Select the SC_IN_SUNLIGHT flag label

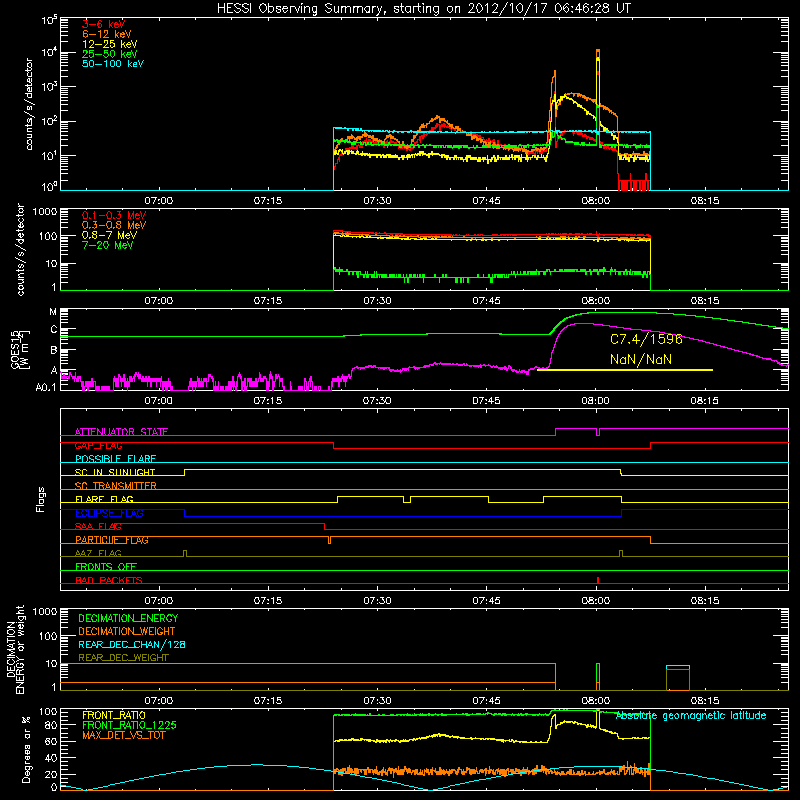tap(115, 472)
